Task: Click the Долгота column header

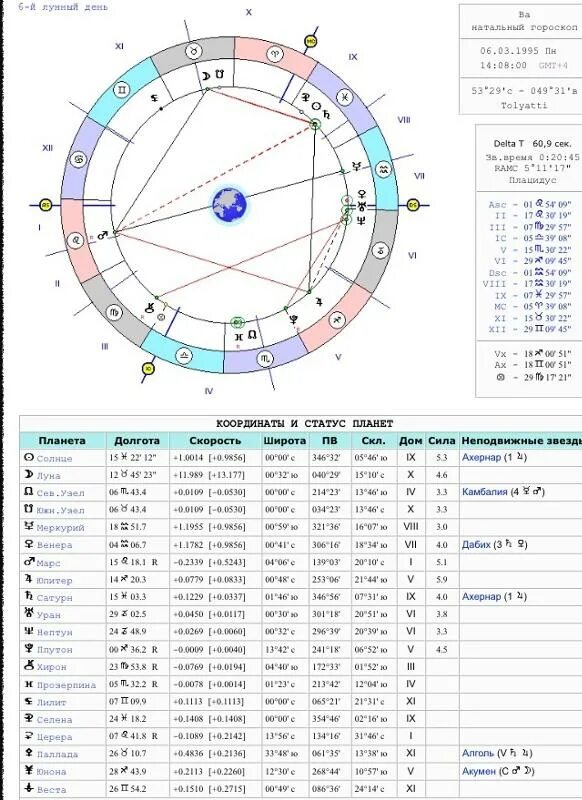Action: pos(137,440)
